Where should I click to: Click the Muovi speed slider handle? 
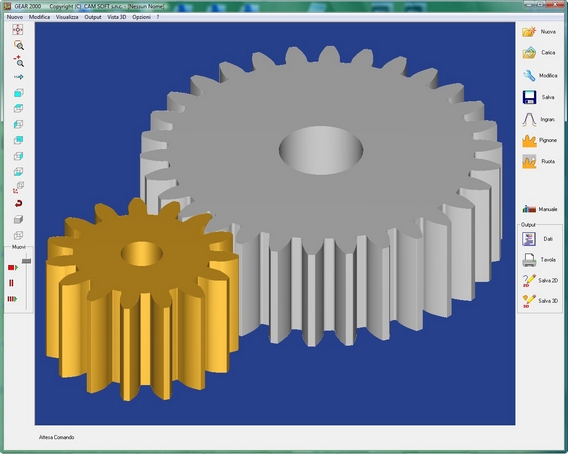[26, 261]
